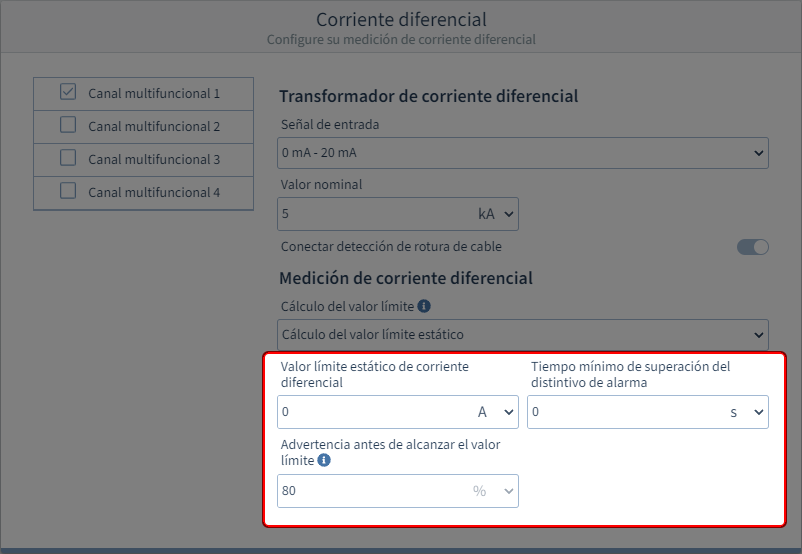Screen dimensions: 802x554
Task: Select the Canal multifuncional 4 checkbox
Action: [68, 191]
